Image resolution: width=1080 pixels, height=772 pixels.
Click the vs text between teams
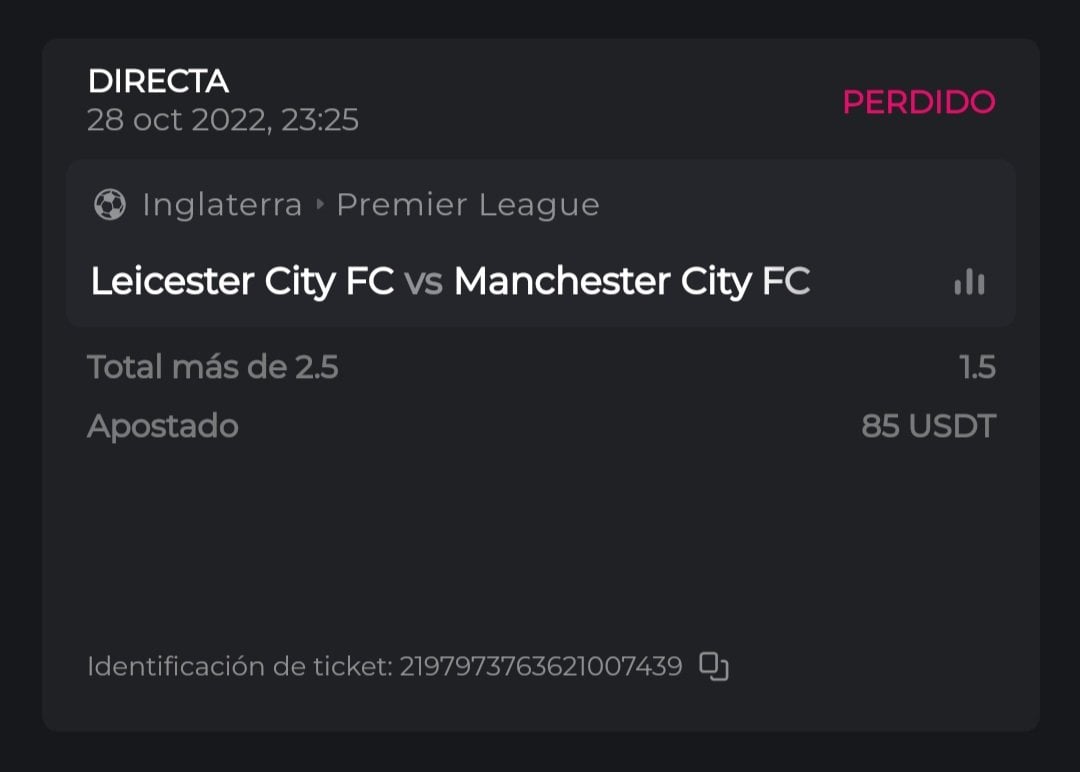coord(423,283)
